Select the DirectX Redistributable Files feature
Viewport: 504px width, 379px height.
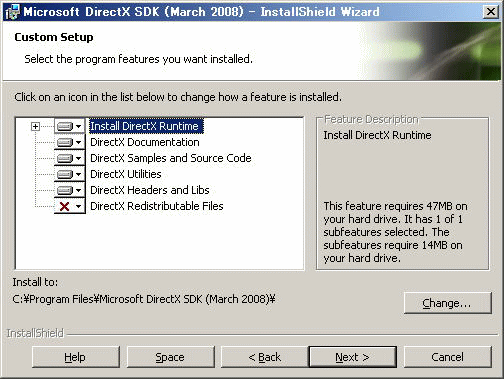pyautogui.click(x=157, y=206)
